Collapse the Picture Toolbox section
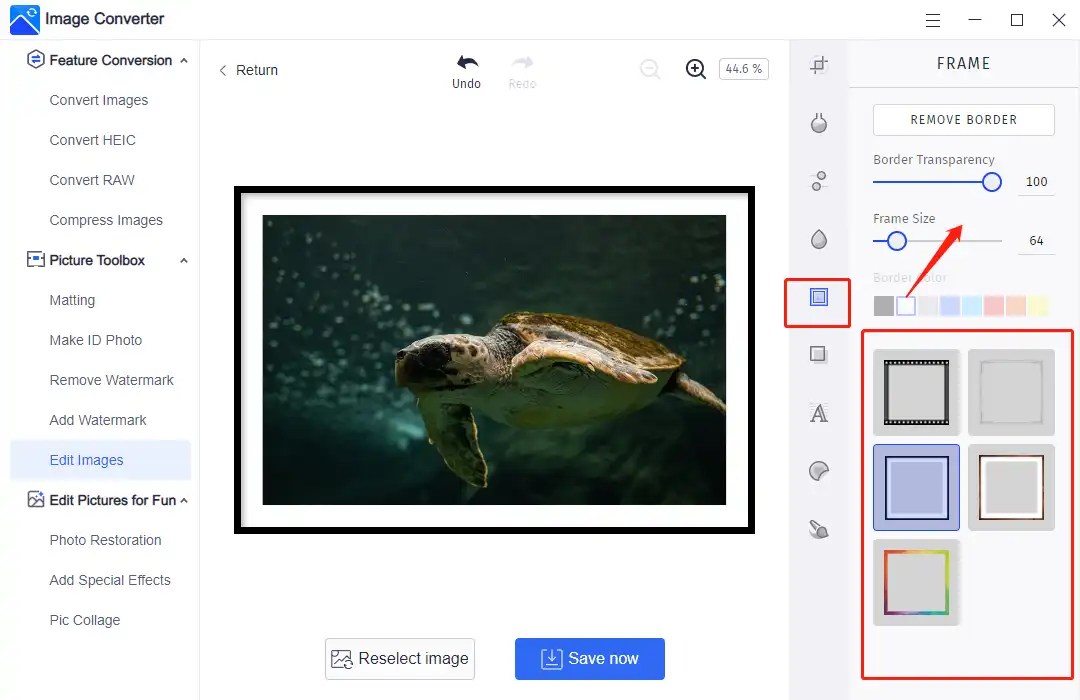 (x=183, y=260)
